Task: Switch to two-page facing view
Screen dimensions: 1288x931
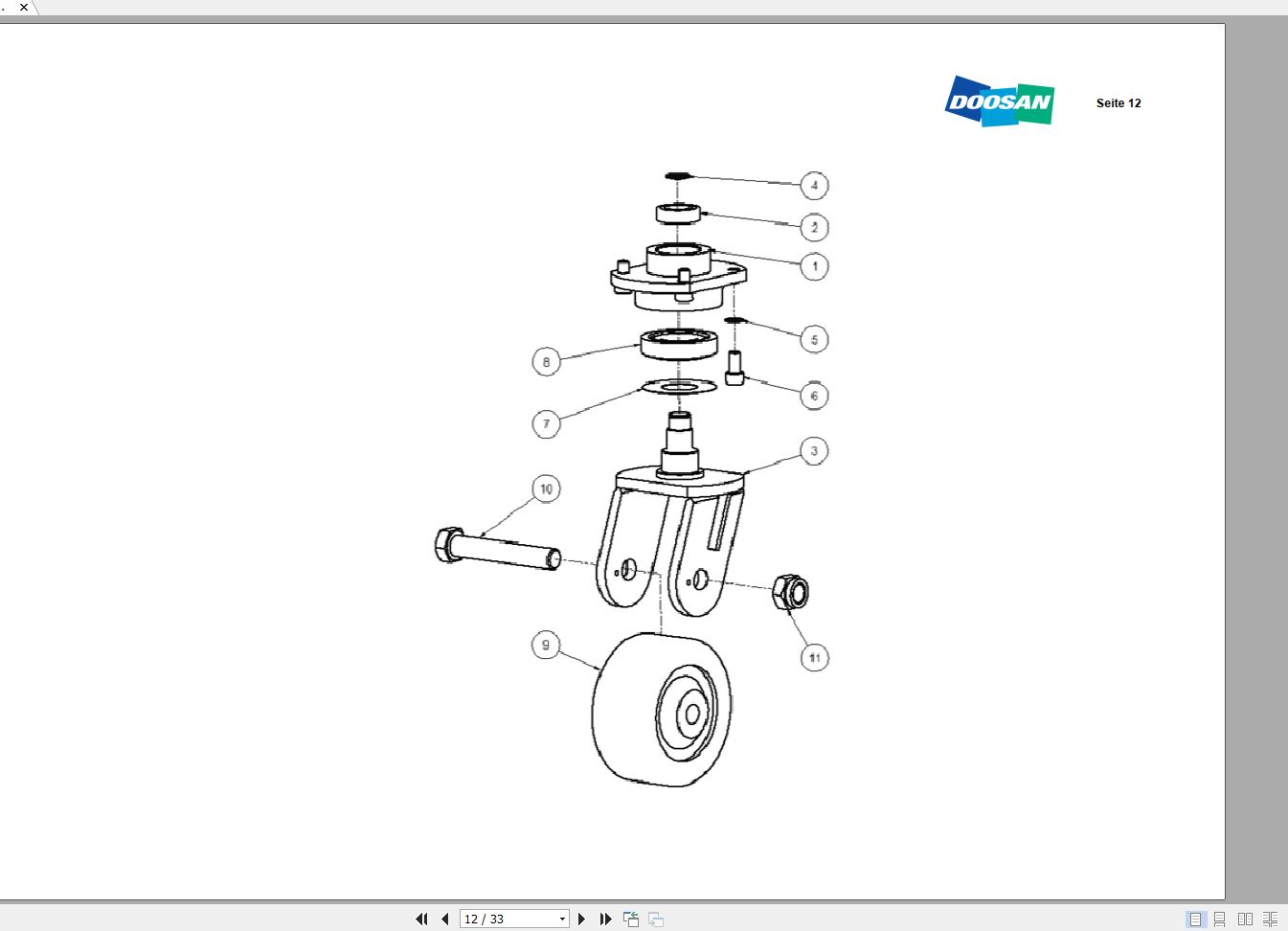Action: (x=1245, y=919)
